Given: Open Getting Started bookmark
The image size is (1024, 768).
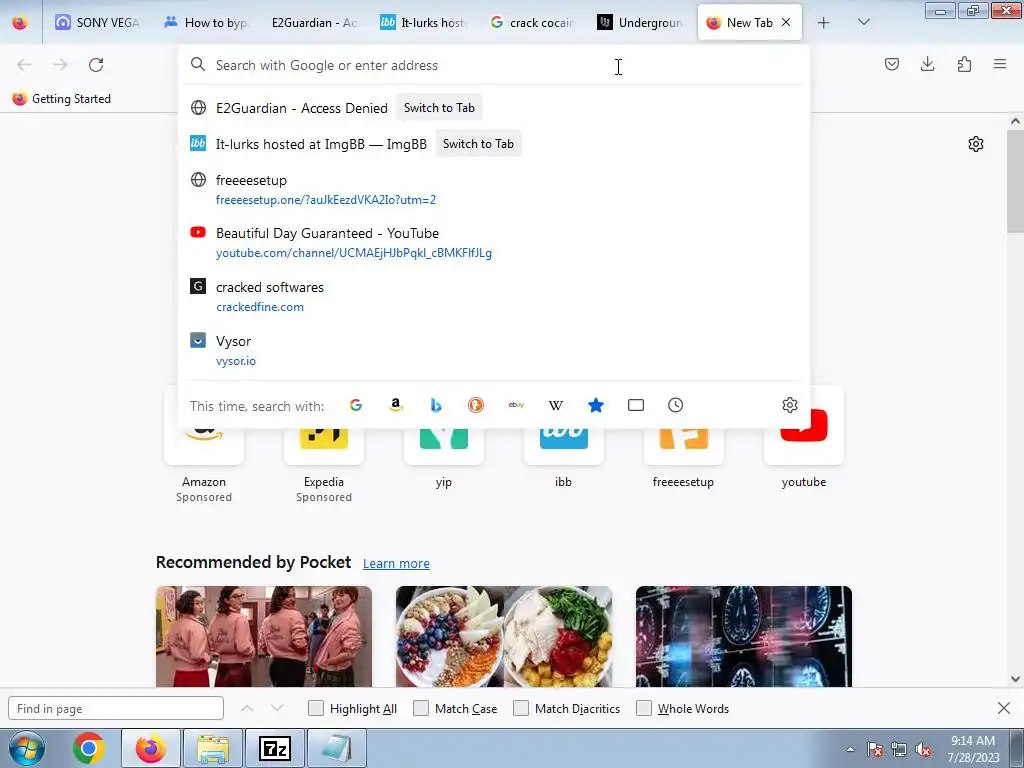Looking at the screenshot, I should point(62,99).
